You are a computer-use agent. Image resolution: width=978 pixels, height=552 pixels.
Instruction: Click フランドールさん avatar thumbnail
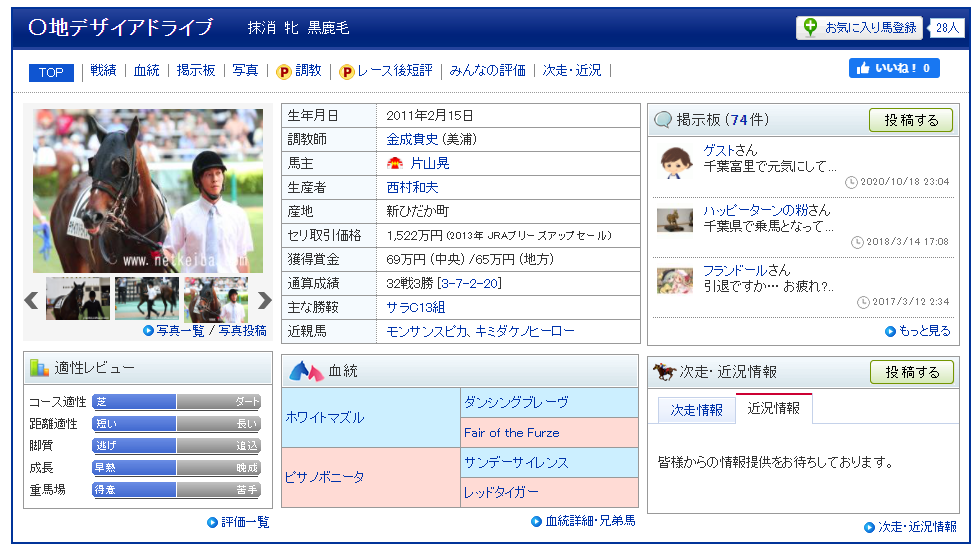coord(675,280)
